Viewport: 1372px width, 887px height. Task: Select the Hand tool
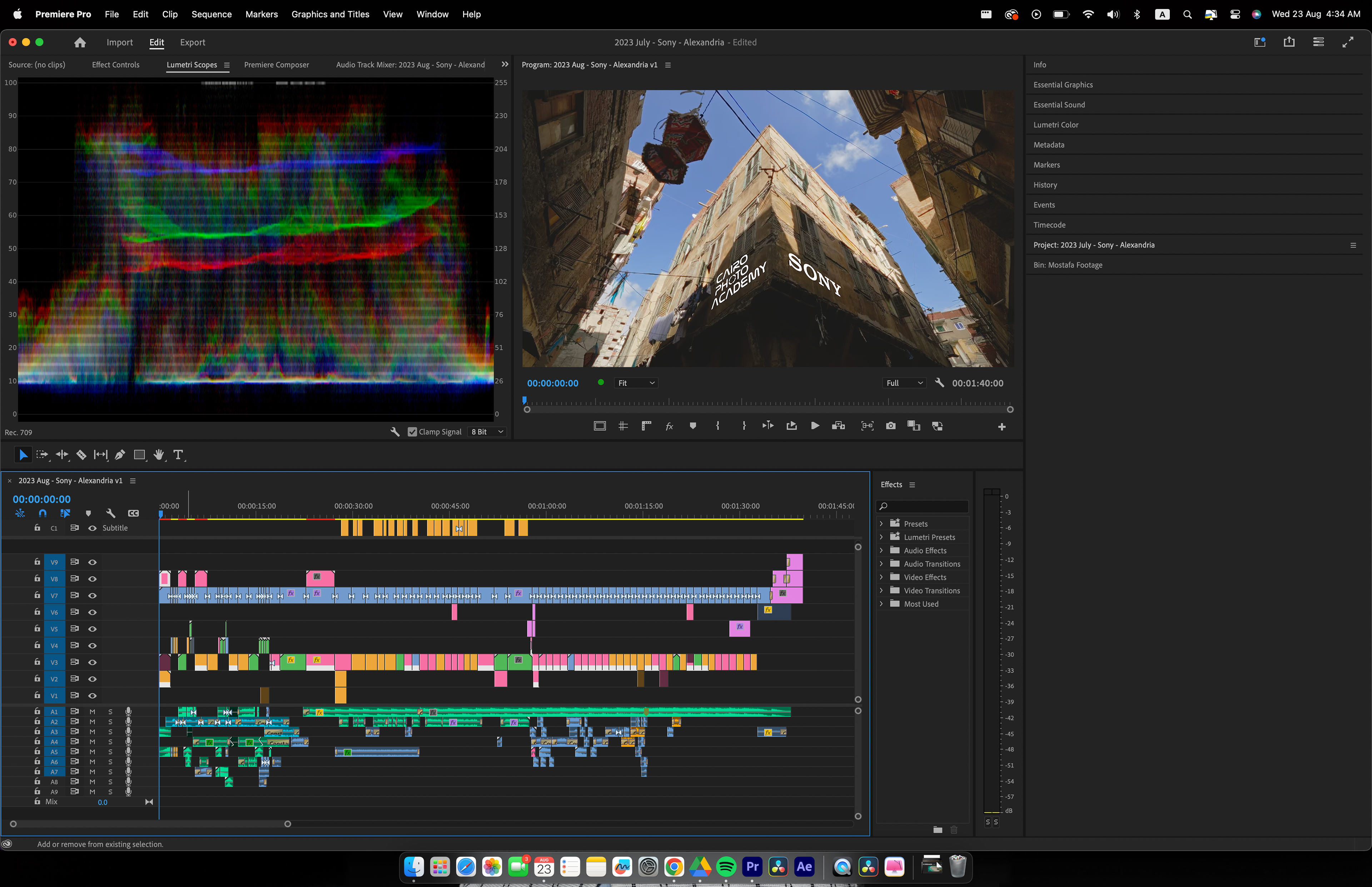[159, 455]
